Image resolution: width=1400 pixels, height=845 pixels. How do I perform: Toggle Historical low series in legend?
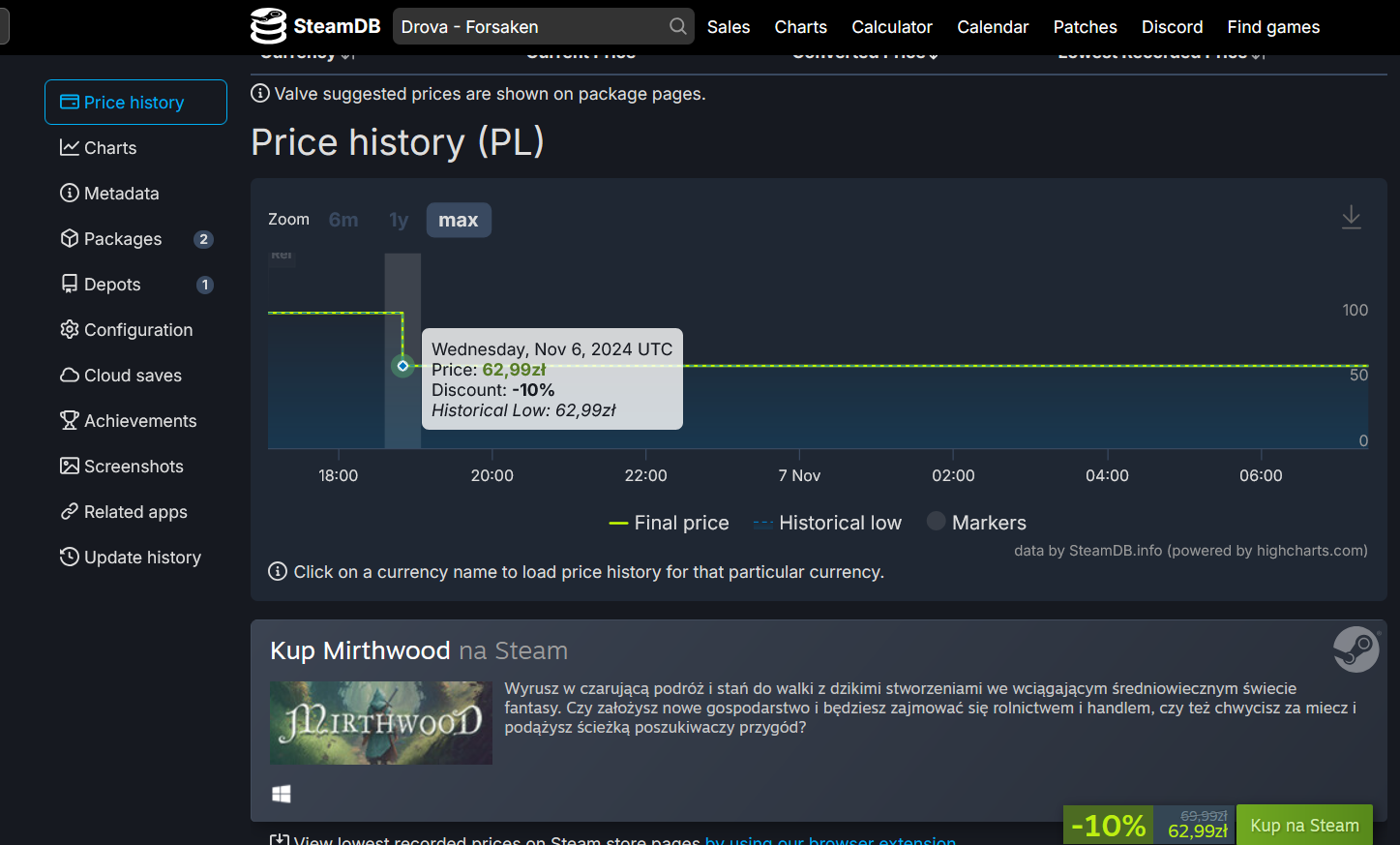point(828,523)
